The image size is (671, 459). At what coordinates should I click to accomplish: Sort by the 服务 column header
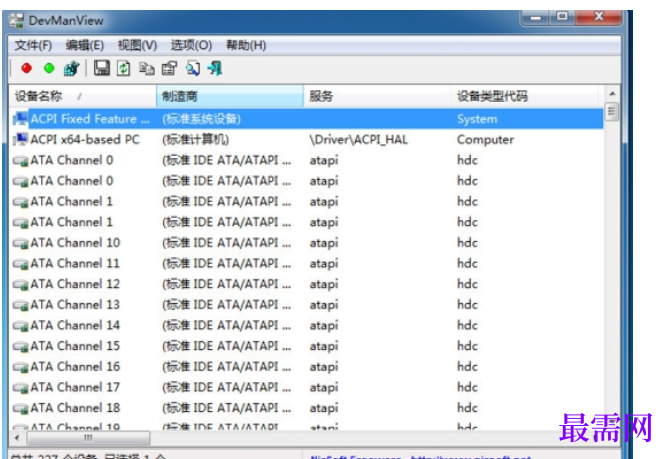377,96
